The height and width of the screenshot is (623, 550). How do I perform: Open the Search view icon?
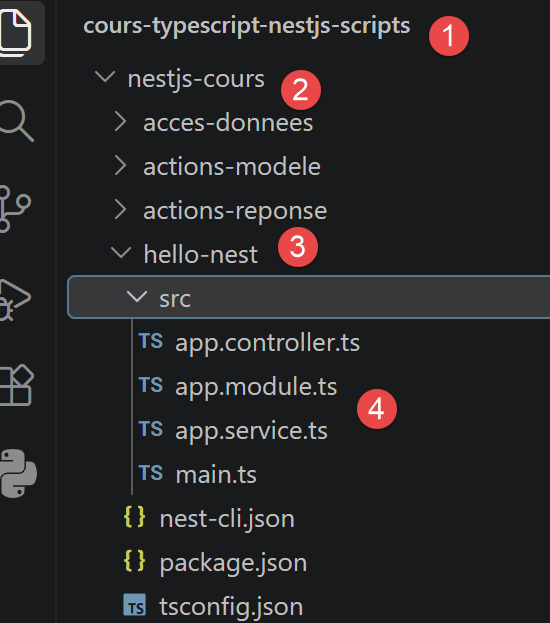pyautogui.click(x=16, y=121)
